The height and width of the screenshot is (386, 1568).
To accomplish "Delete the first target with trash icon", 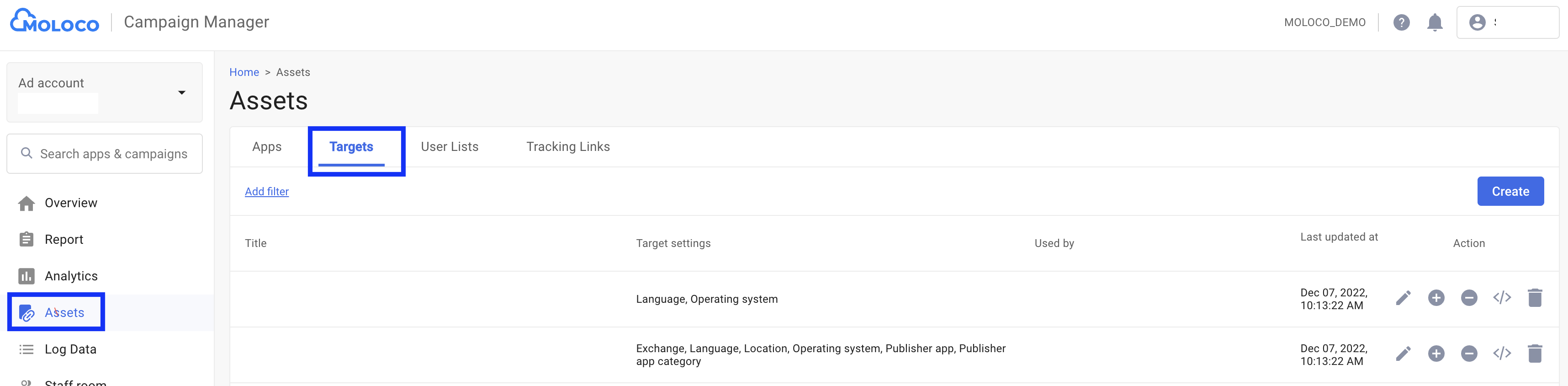I will (1535, 298).
